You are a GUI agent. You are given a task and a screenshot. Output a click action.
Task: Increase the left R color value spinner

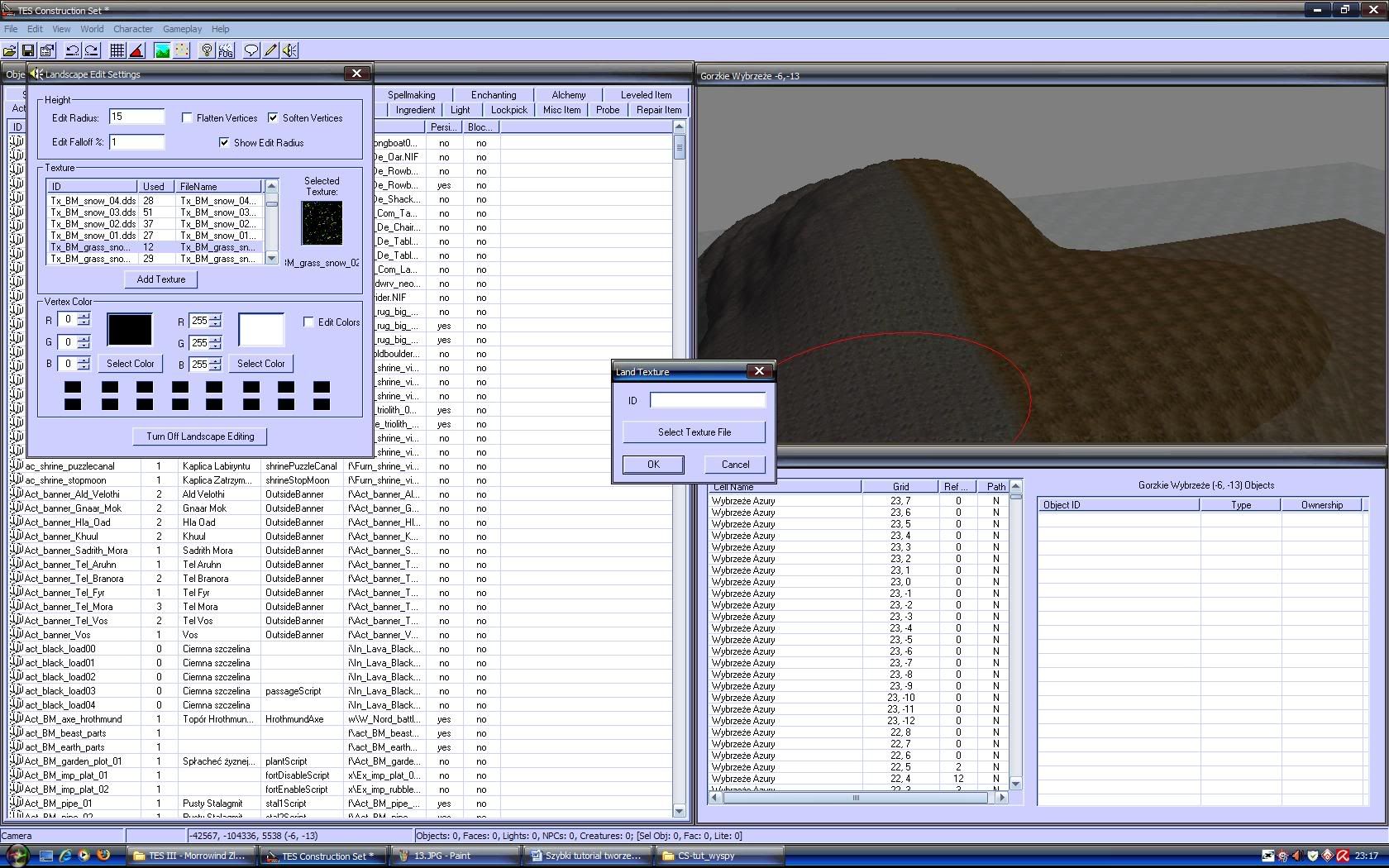84,316
